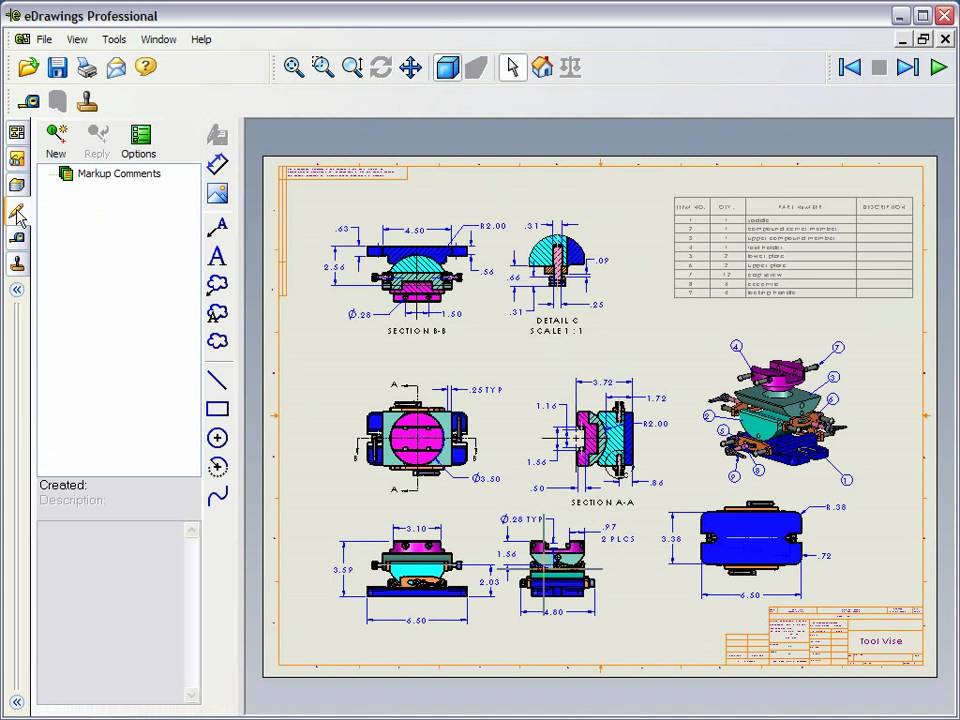Click the Open file folder icon
Viewport: 960px width, 720px height.
click(x=28, y=67)
